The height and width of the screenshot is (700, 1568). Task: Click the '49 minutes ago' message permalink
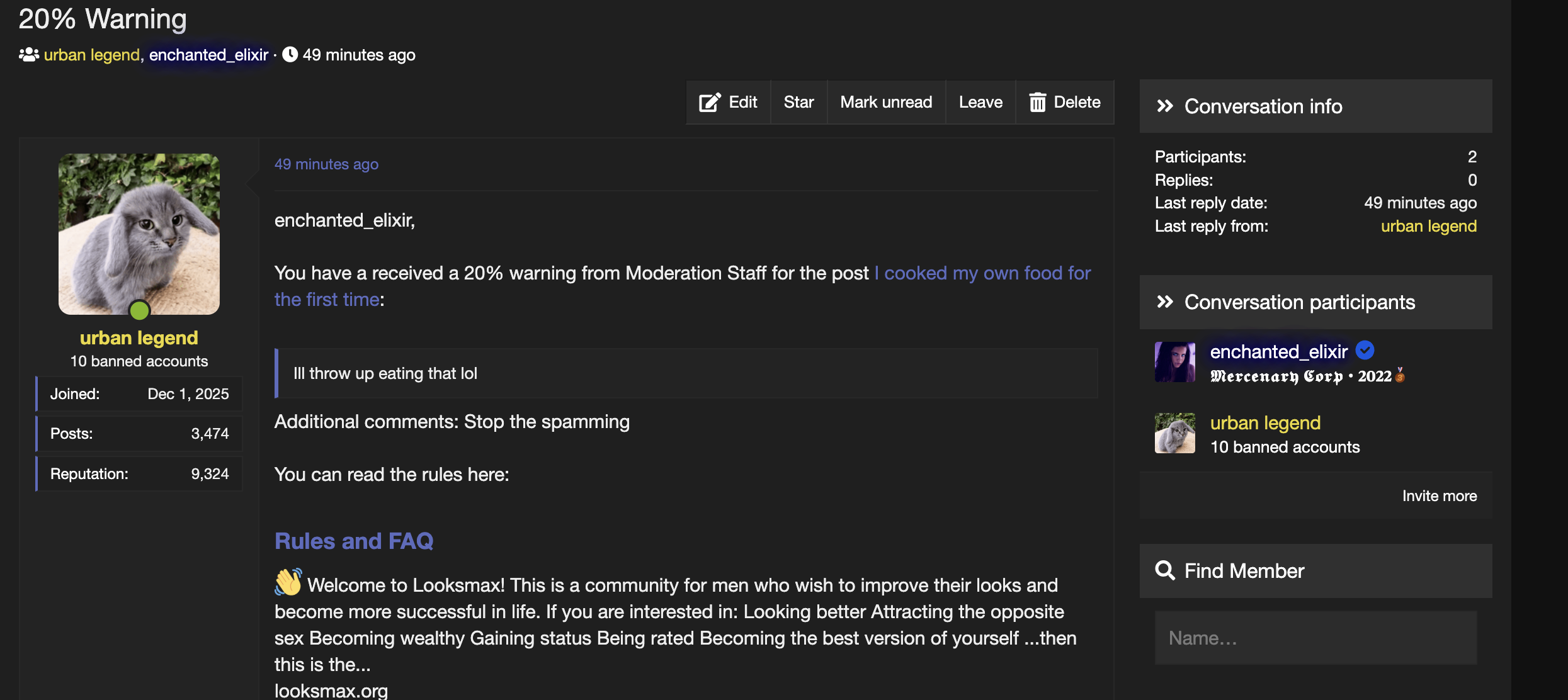[x=326, y=164]
